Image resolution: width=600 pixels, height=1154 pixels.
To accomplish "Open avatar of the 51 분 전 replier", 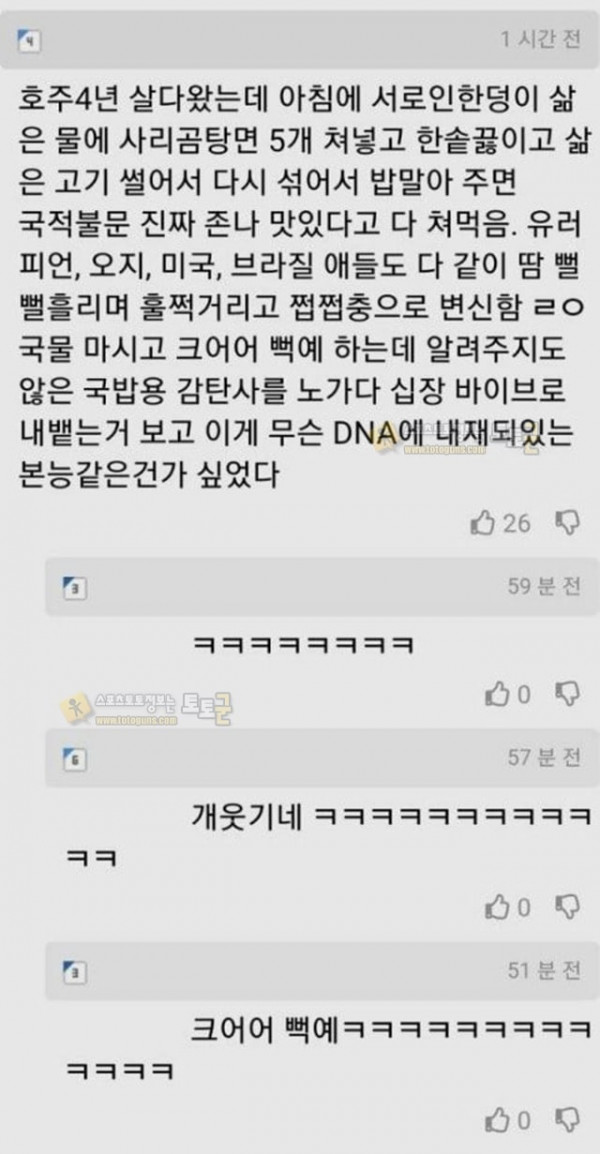I will coord(75,972).
